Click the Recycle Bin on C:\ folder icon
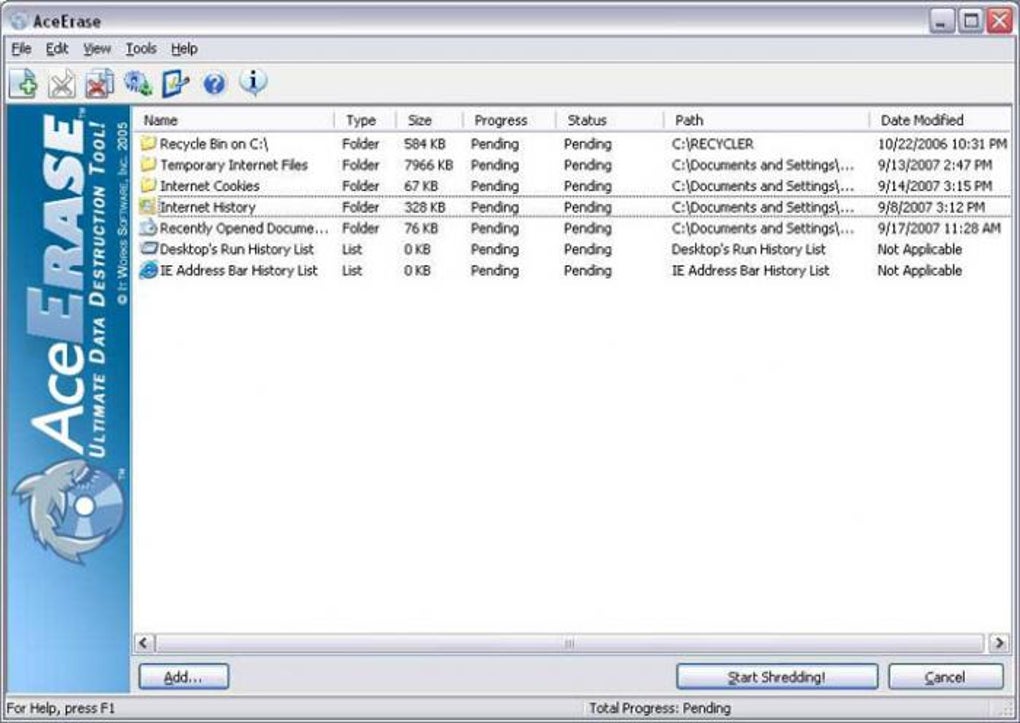 click(148, 143)
